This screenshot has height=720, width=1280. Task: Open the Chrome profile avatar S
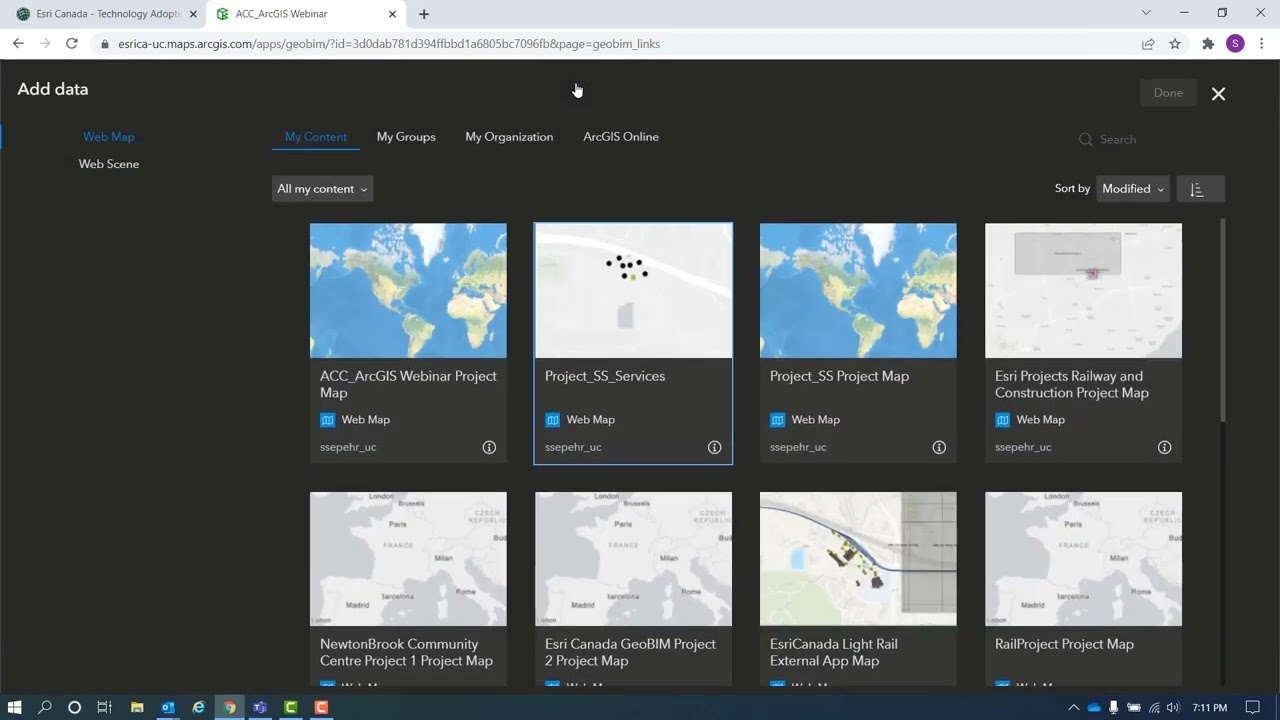pos(1235,44)
